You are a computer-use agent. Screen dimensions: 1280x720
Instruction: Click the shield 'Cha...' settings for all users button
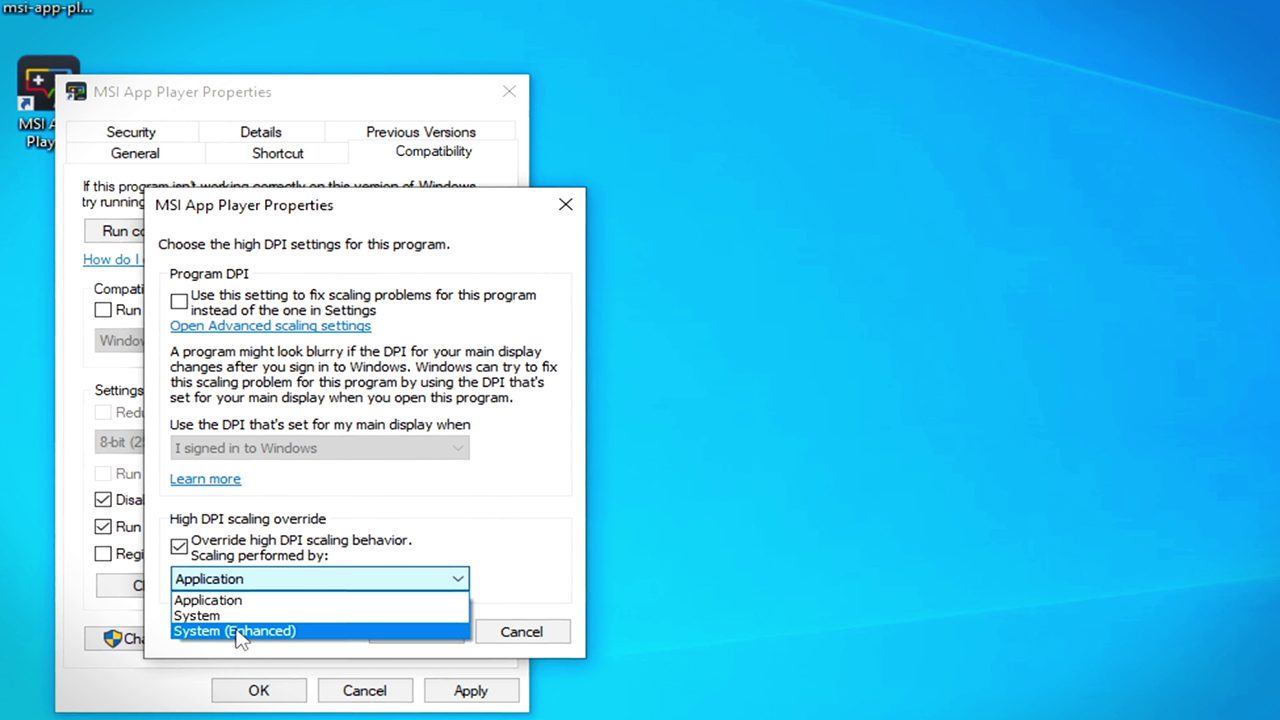point(115,638)
